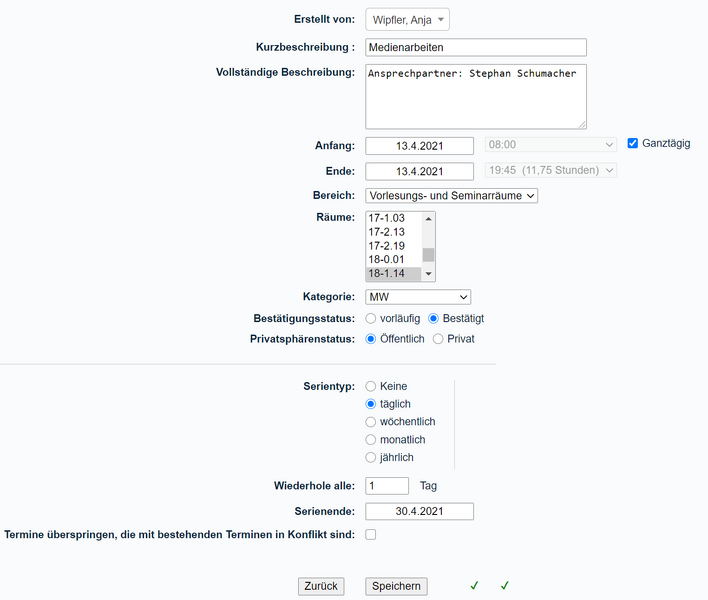Image resolution: width=708 pixels, height=600 pixels.
Task: Click into the Kurzbeschreibung text field
Action: [x=476, y=47]
